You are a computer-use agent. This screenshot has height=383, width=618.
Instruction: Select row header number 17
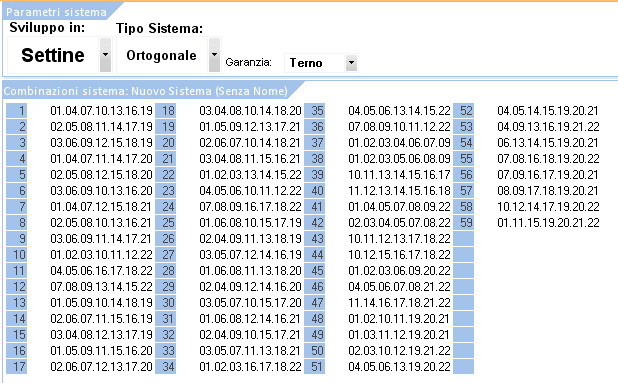tap(17, 366)
